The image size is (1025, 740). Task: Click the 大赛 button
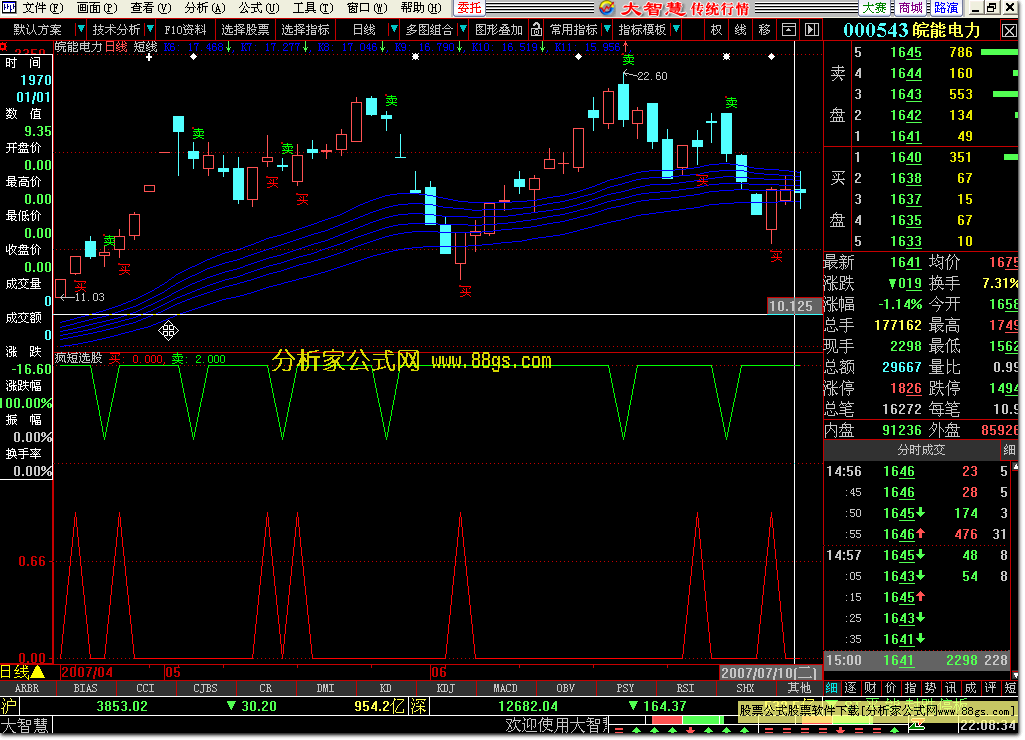(874, 8)
